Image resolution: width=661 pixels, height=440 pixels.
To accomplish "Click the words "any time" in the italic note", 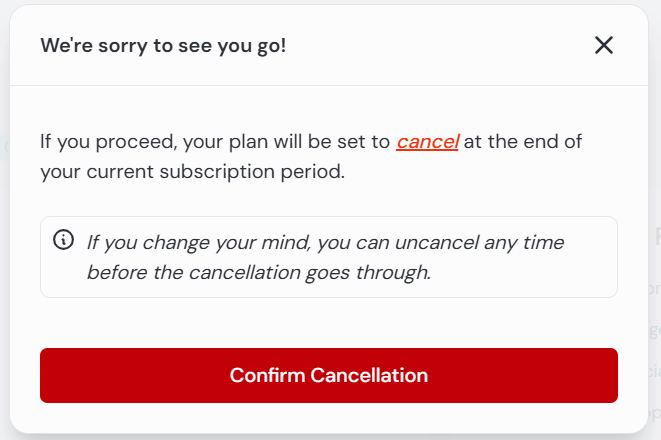I will (524, 243).
